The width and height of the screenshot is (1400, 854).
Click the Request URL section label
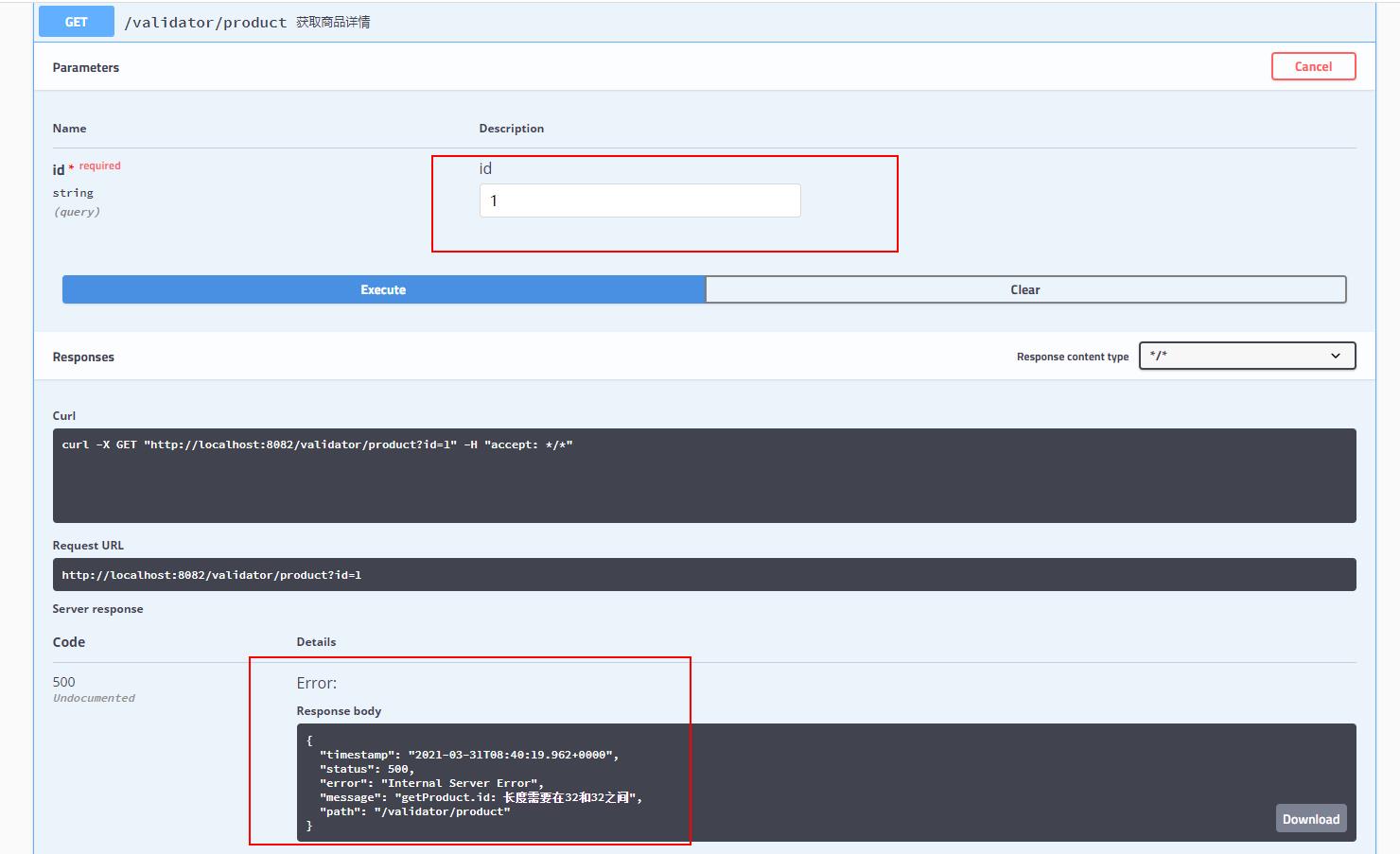88,546
